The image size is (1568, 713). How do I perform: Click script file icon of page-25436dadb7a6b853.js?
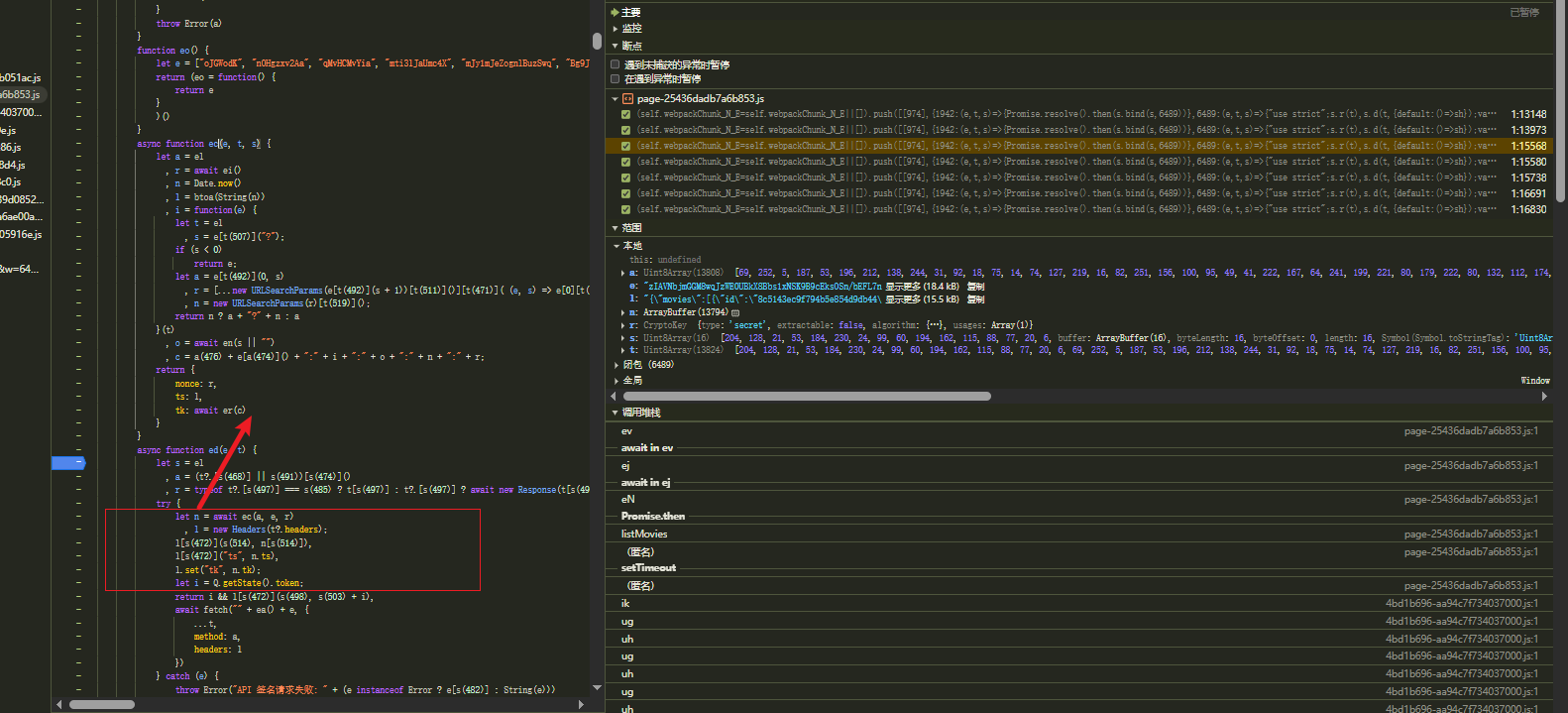click(x=627, y=98)
